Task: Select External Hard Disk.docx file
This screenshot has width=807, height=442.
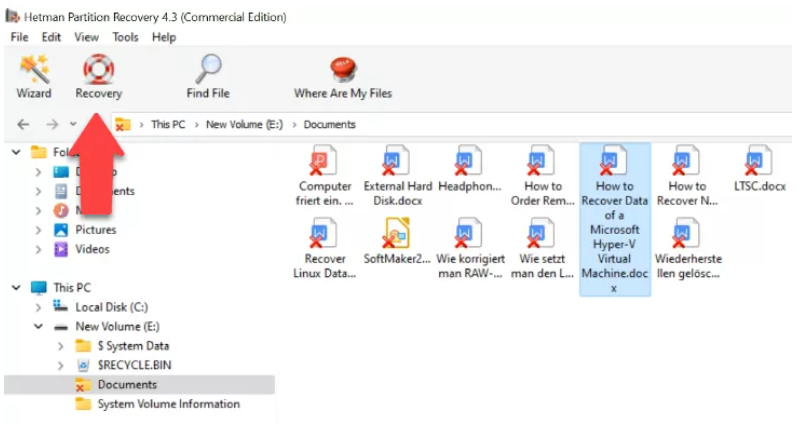Action: point(398,176)
